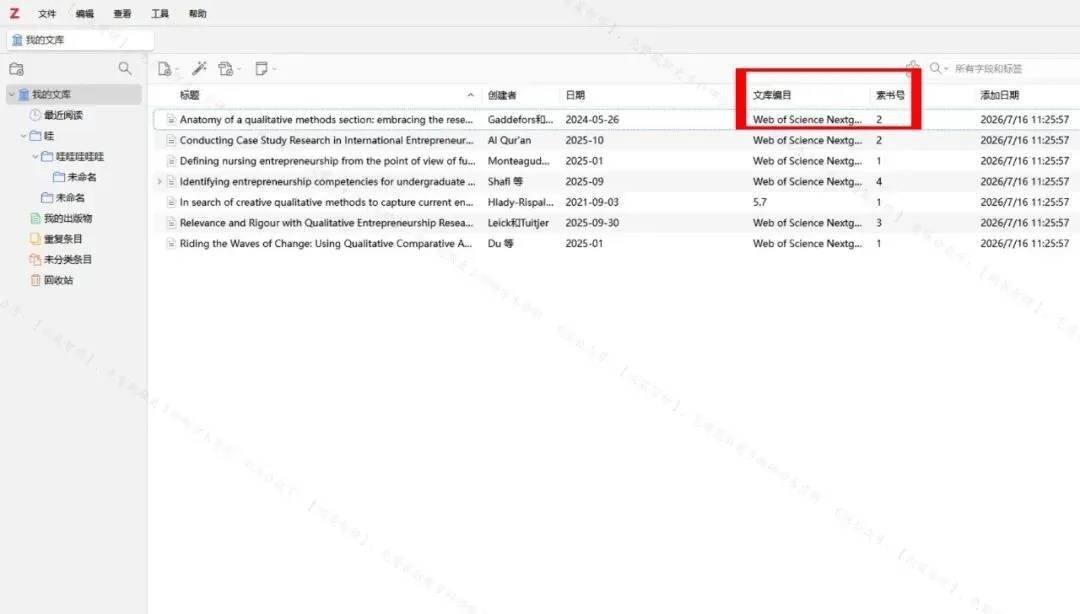Collapse the 哇 collection
Image resolution: width=1080 pixels, height=614 pixels.
23,136
